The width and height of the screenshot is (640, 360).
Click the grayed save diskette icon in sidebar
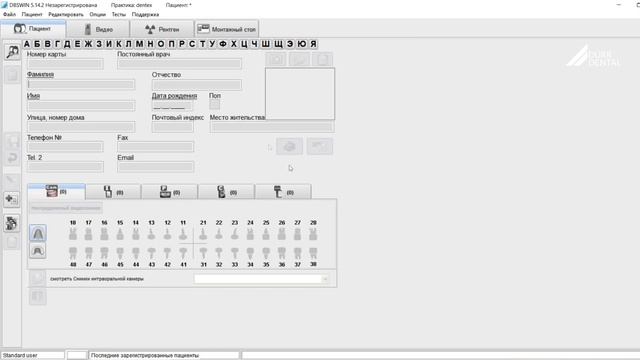pyautogui.click(x=12, y=141)
